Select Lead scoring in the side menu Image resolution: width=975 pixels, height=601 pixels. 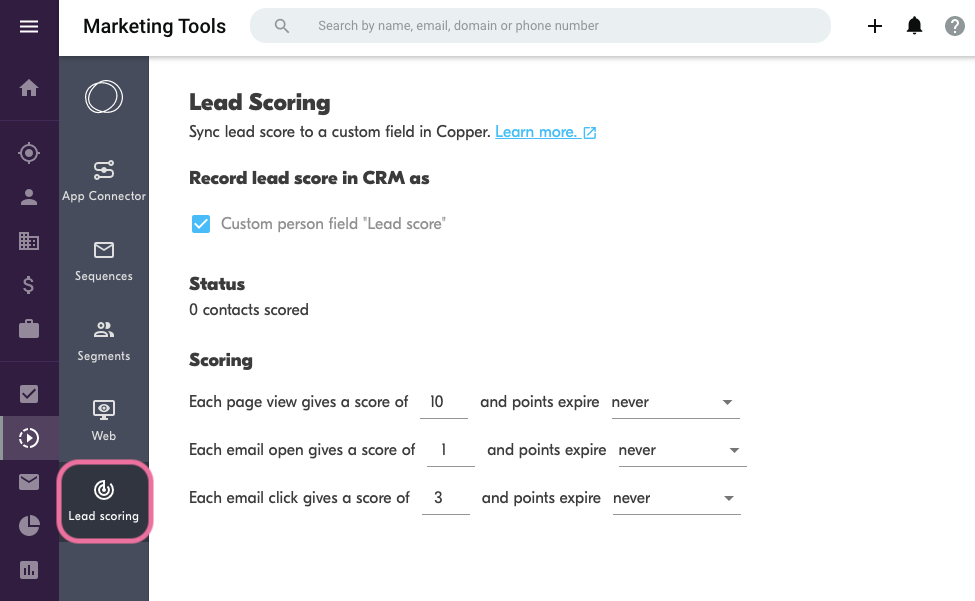tap(104, 501)
